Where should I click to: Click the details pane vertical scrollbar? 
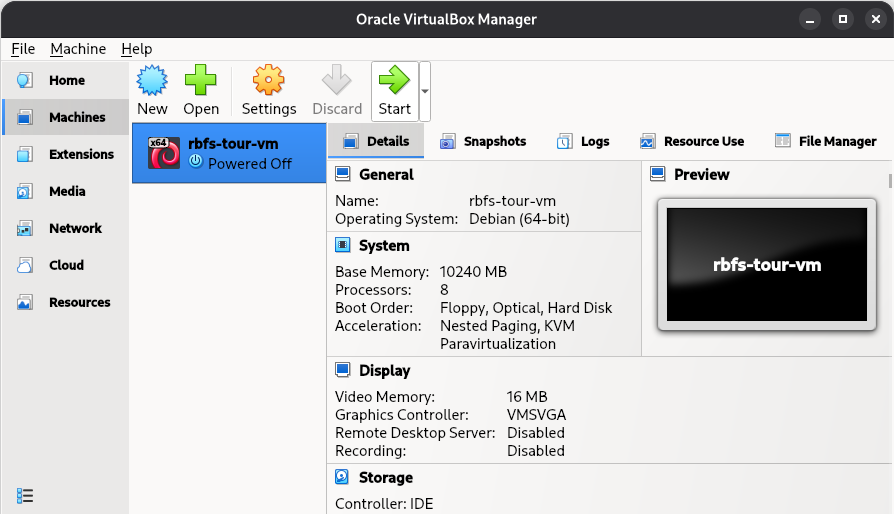coord(890,181)
